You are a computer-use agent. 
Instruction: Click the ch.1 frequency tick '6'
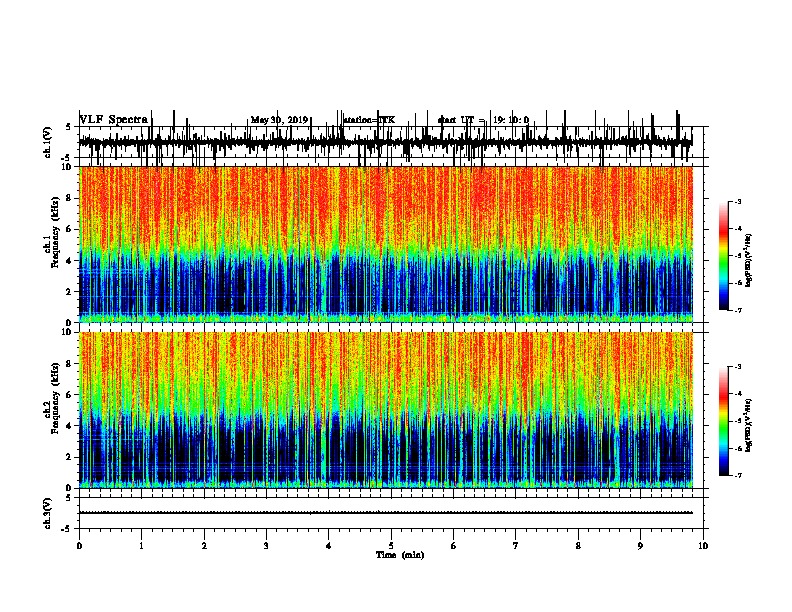click(70, 229)
